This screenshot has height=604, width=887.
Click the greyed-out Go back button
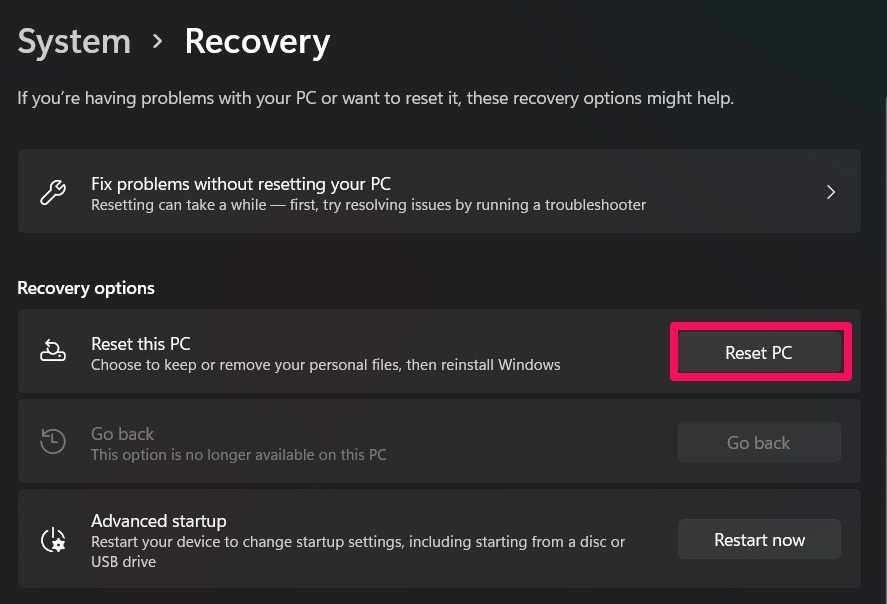pos(758,442)
